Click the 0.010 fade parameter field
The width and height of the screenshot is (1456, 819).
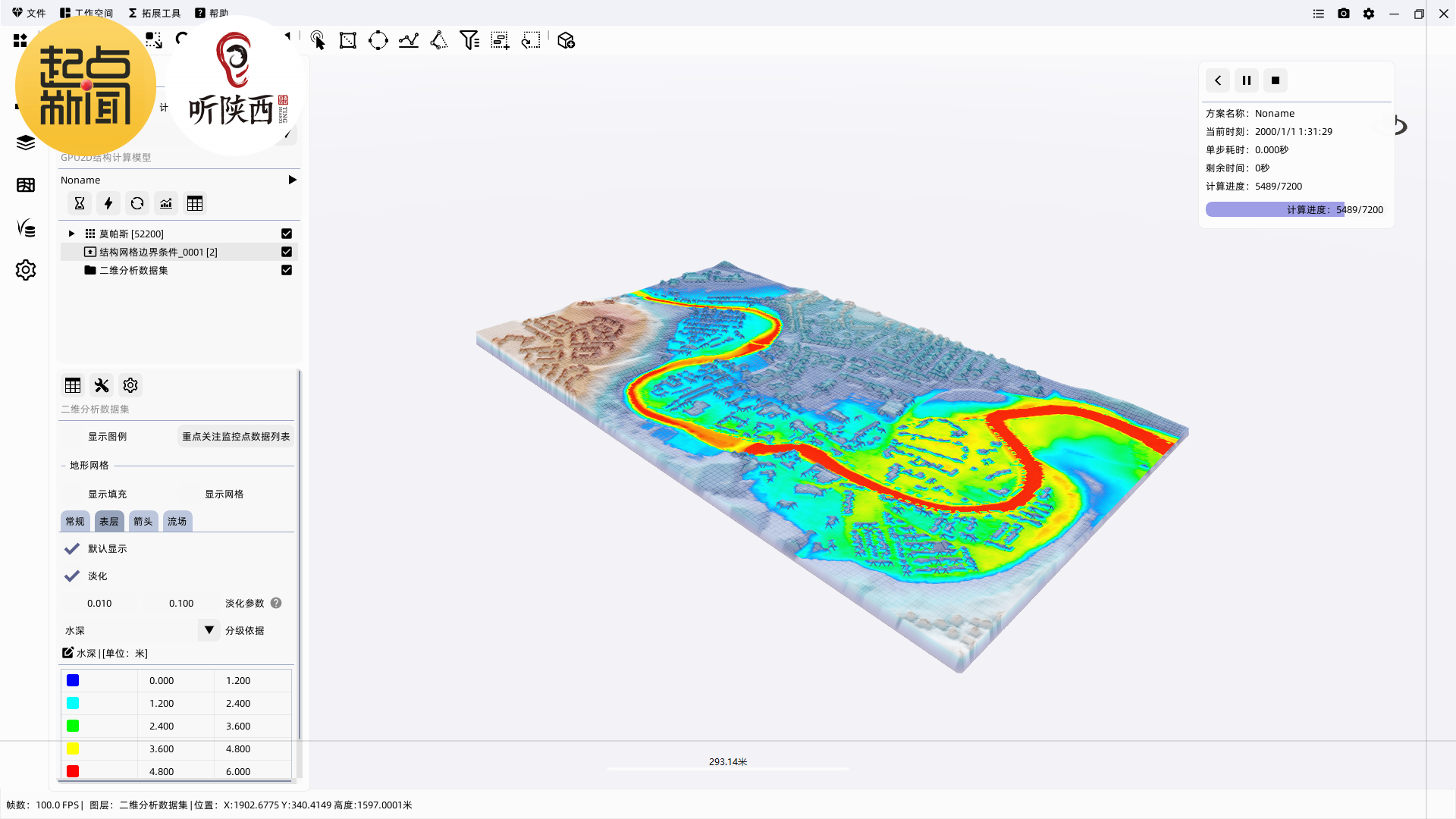(99, 604)
